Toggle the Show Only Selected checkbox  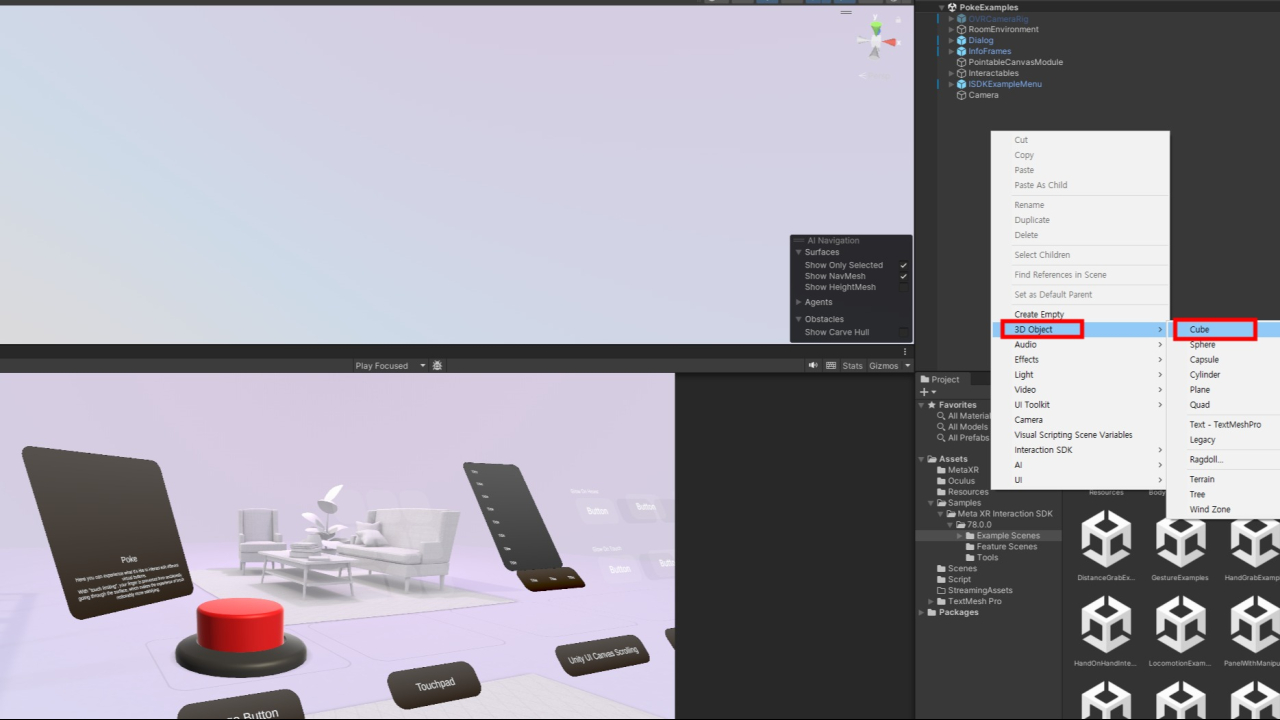(x=903, y=266)
